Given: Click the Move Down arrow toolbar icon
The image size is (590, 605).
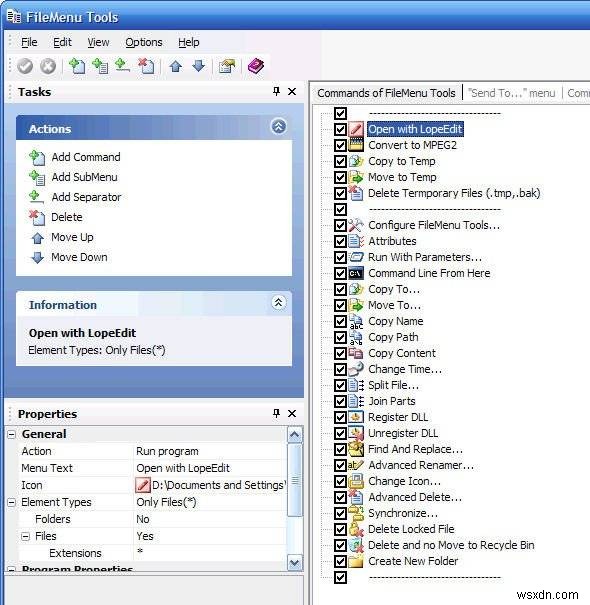Looking at the screenshot, I should pyautogui.click(x=198, y=66).
